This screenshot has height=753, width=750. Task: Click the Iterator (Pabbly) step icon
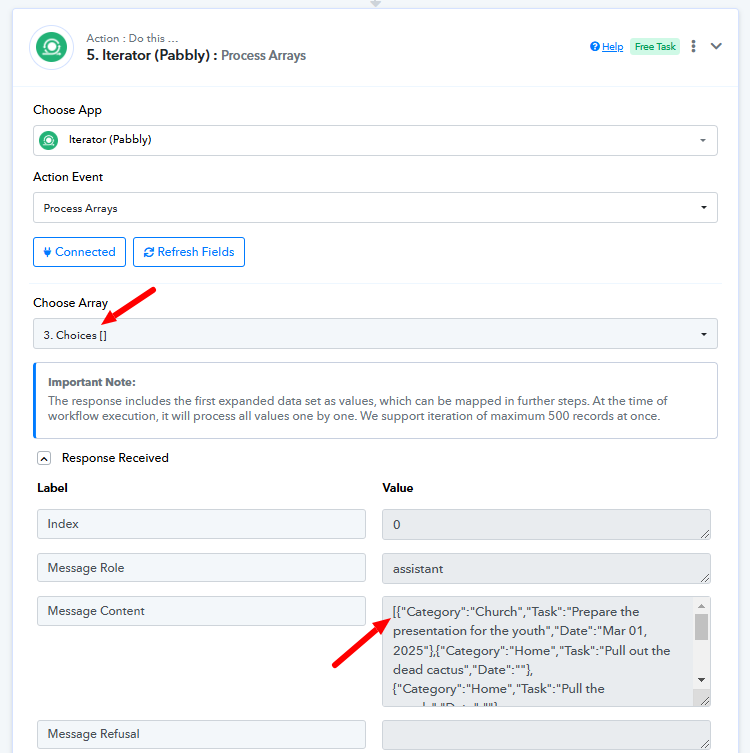click(x=51, y=47)
